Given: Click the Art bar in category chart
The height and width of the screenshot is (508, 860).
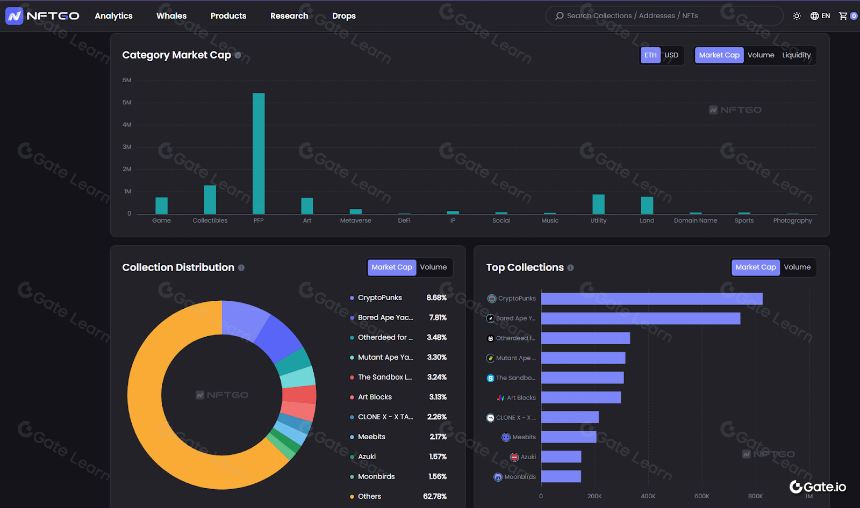Looking at the screenshot, I should tap(307, 206).
